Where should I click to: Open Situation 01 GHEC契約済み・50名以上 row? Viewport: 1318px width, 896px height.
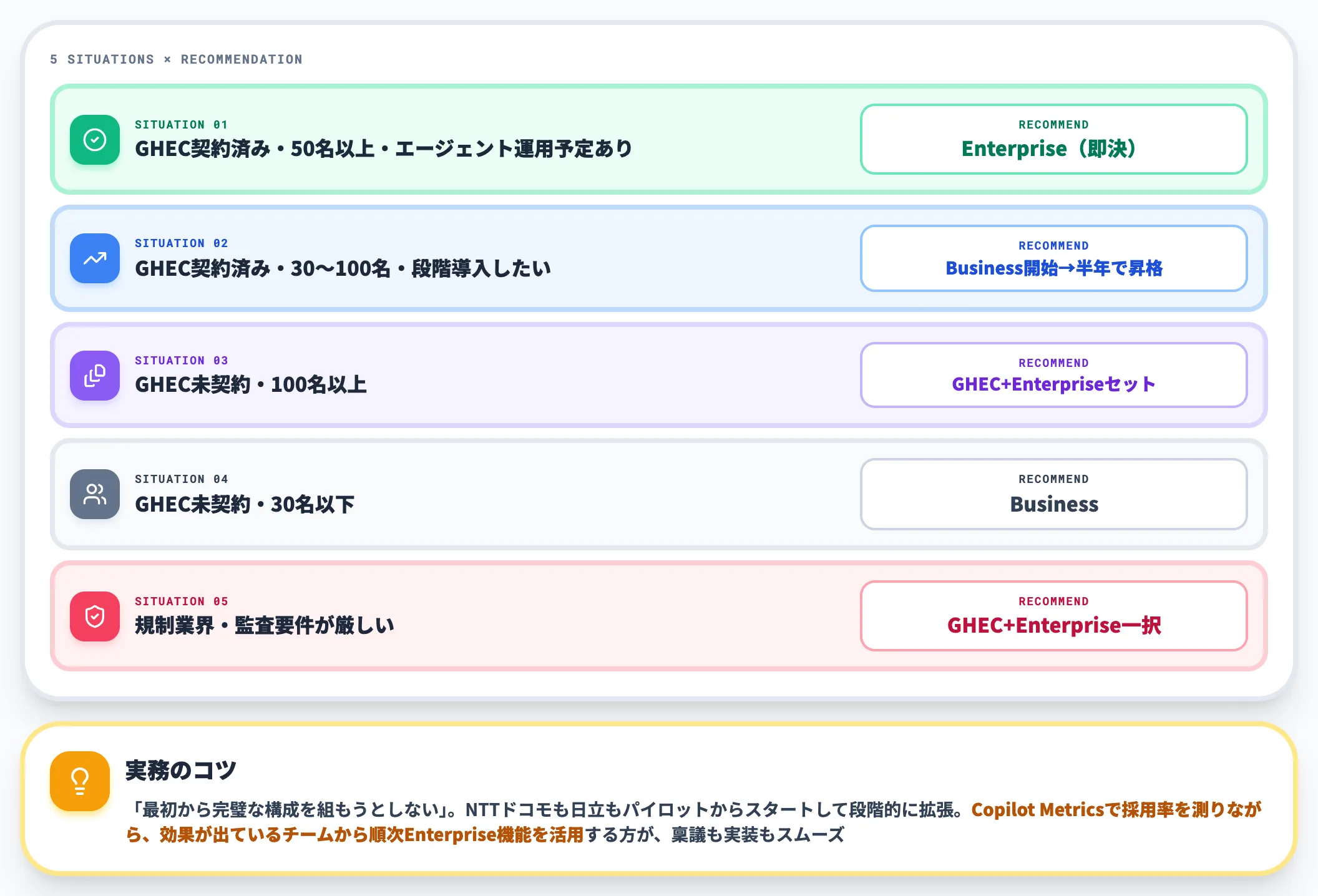click(x=659, y=139)
